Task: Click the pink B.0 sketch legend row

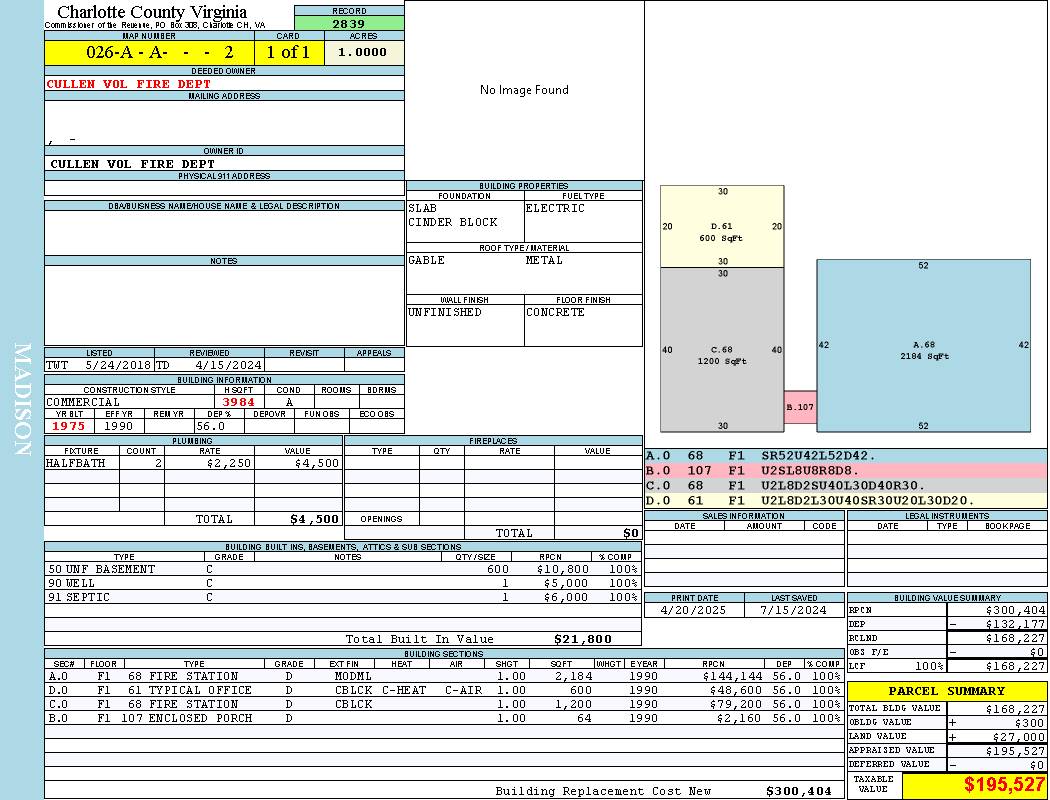Action: coord(846,471)
